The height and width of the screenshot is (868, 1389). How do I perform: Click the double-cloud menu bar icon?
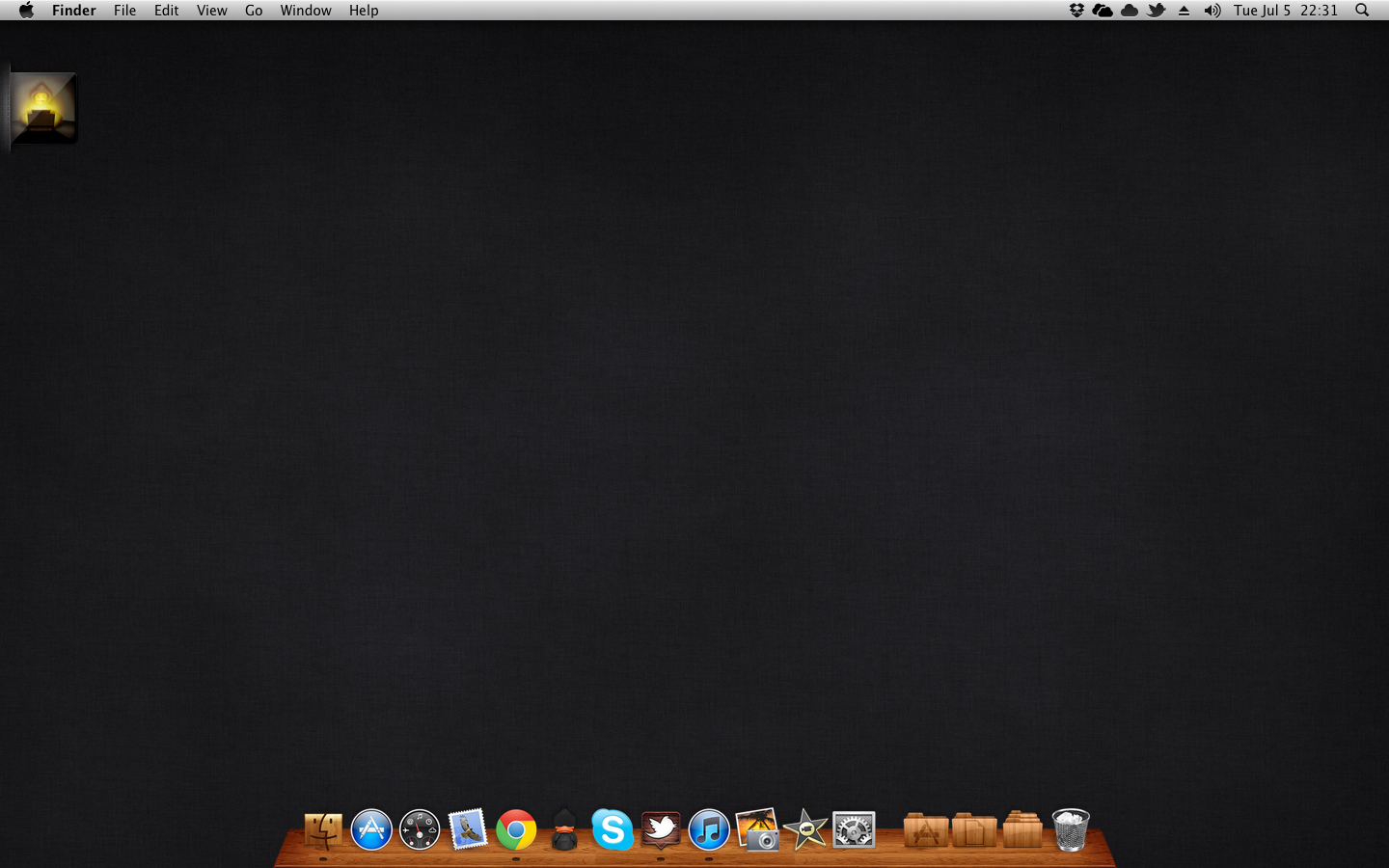coord(1103,11)
